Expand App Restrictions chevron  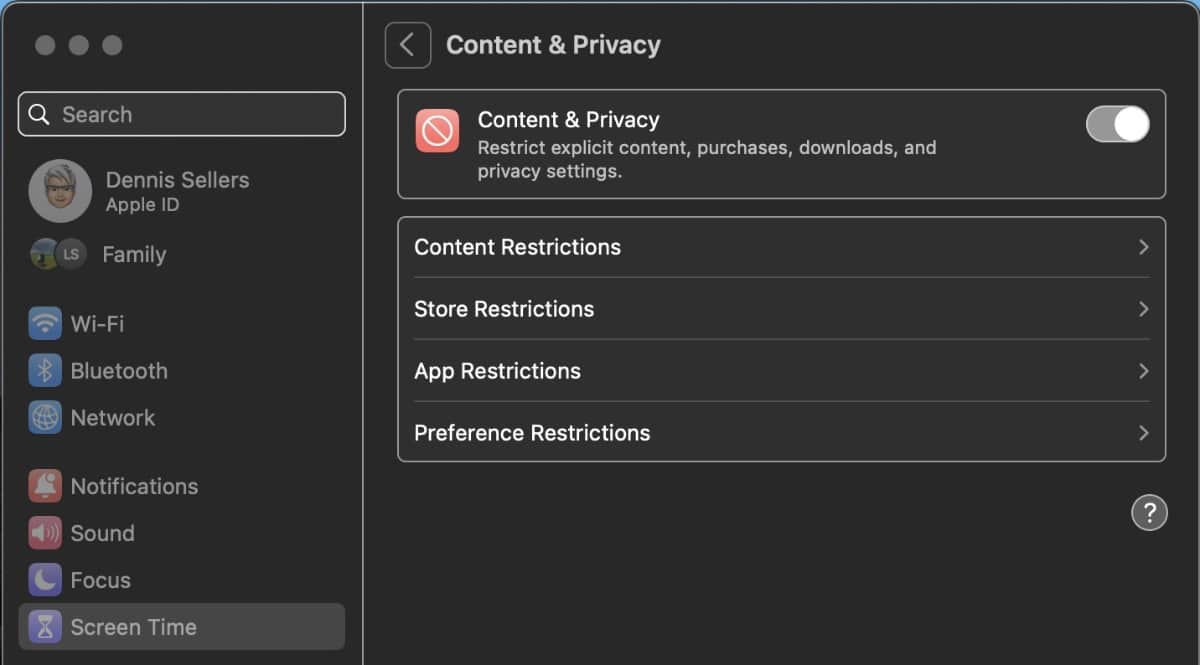(1143, 371)
